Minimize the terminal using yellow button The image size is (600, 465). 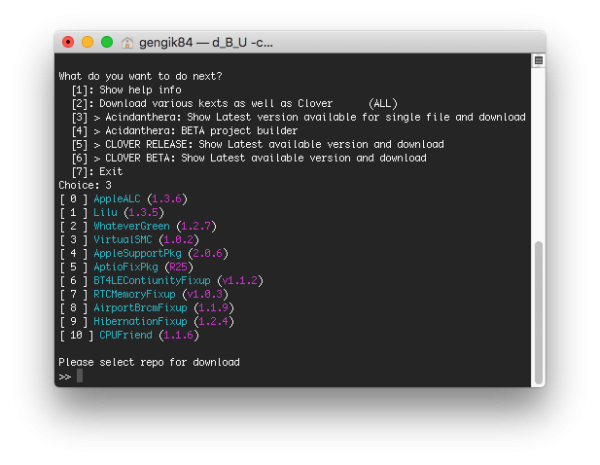pos(87,43)
